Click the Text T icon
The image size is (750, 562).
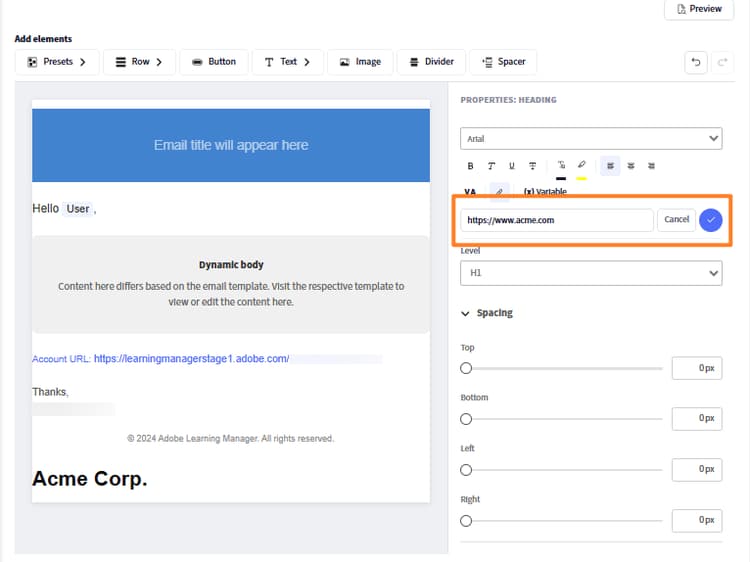[269, 62]
